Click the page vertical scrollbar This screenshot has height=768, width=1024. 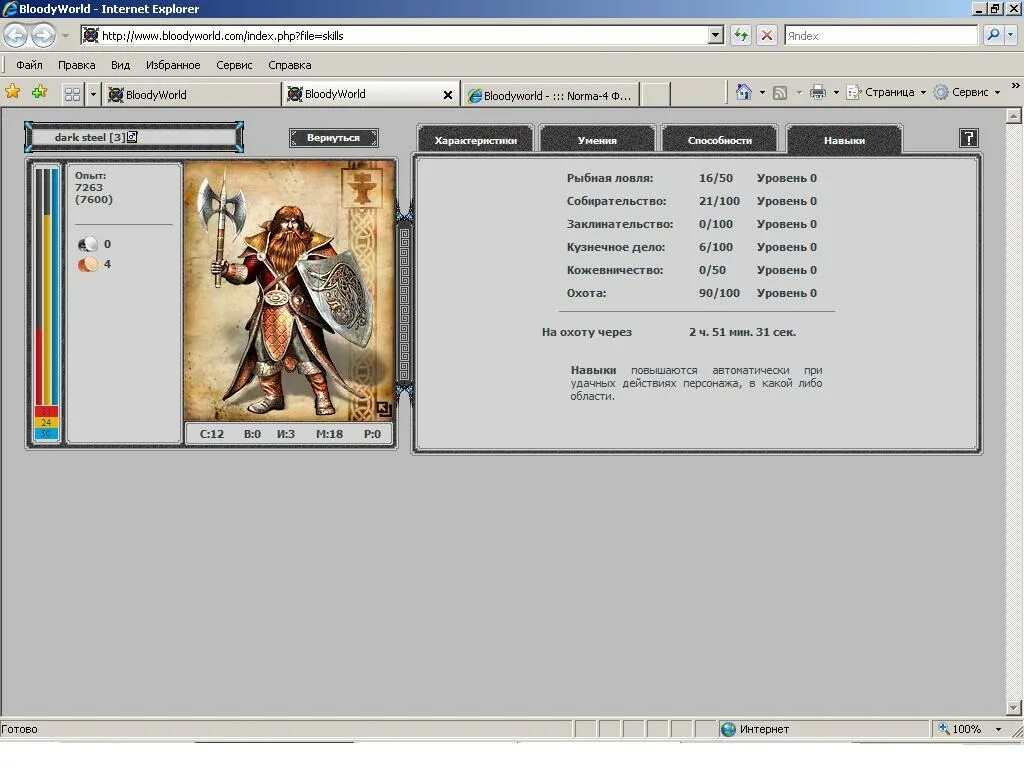(x=1014, y=411)
